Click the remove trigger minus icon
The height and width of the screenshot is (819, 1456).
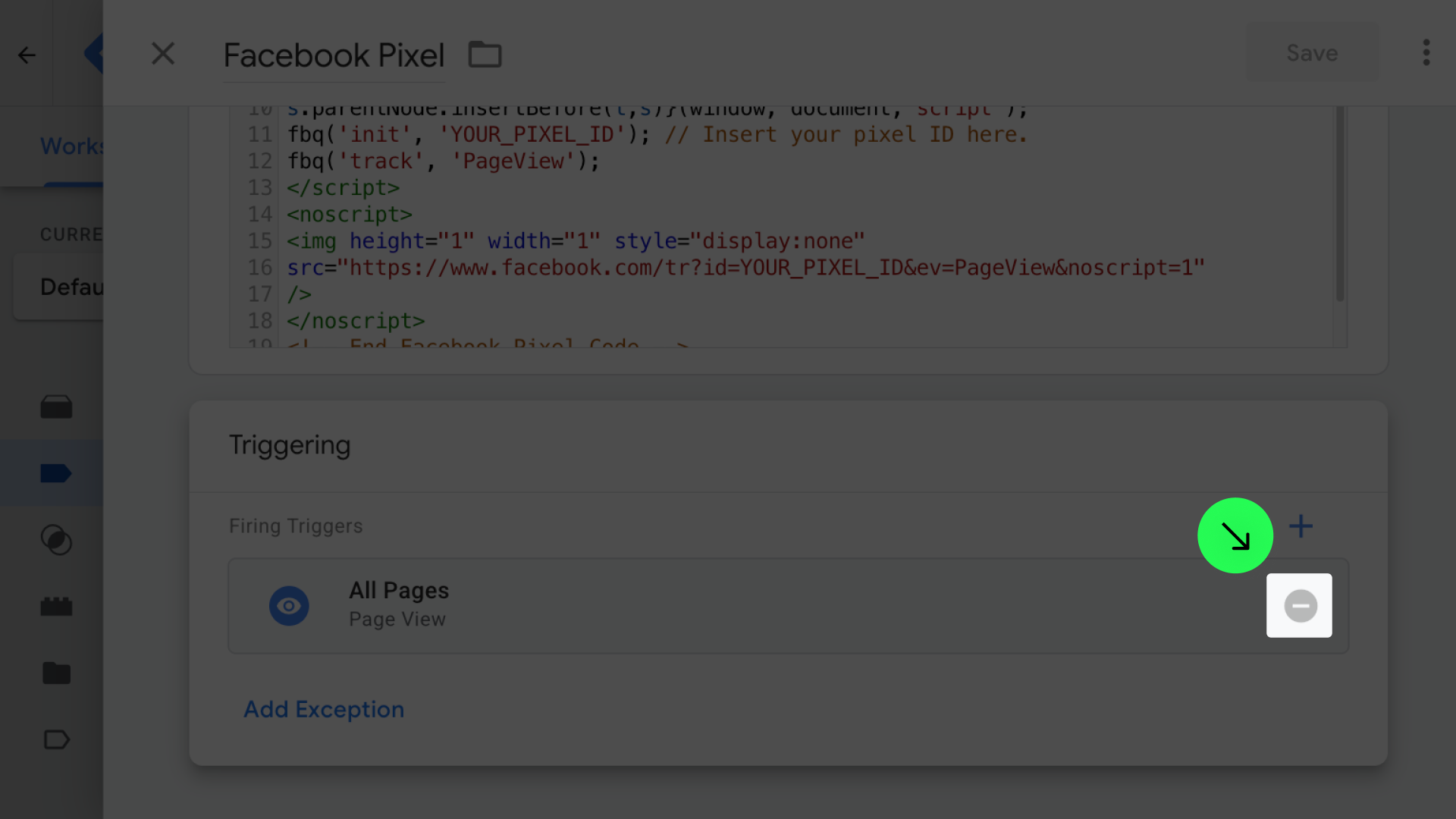tap(1300, 606)
